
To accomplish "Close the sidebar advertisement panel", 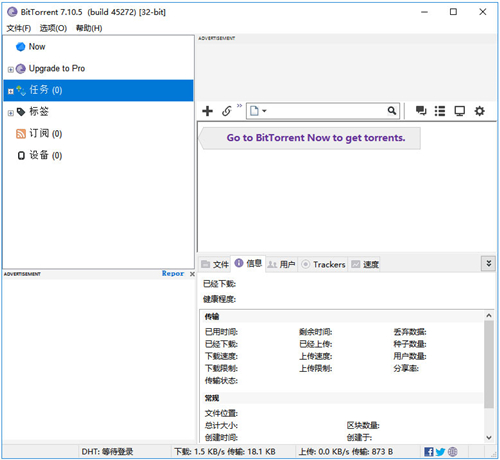I will tap(192, 274).
